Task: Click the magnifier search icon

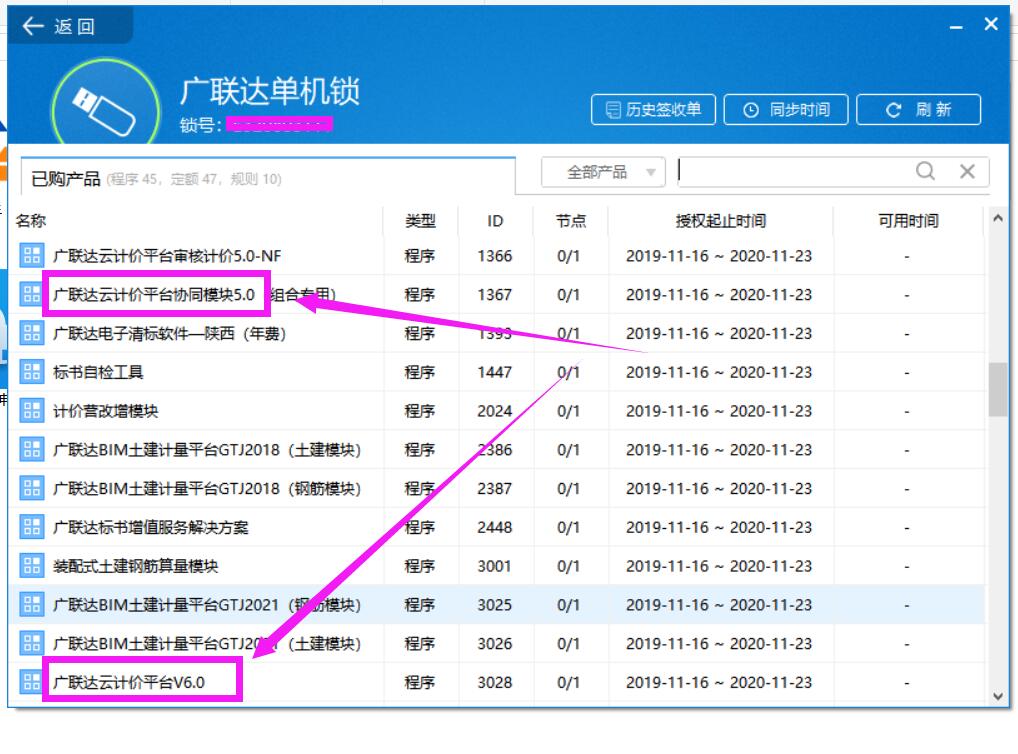Action: click(925, 171)
